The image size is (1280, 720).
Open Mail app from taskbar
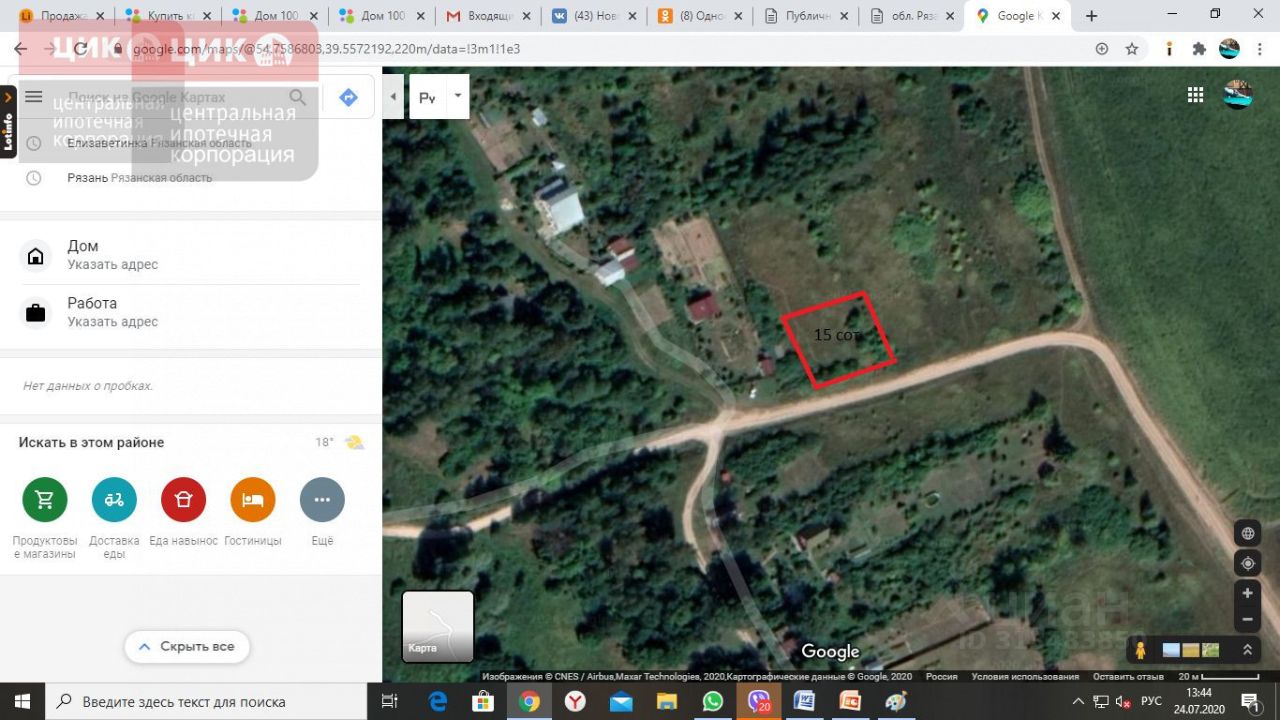point(620,701)
